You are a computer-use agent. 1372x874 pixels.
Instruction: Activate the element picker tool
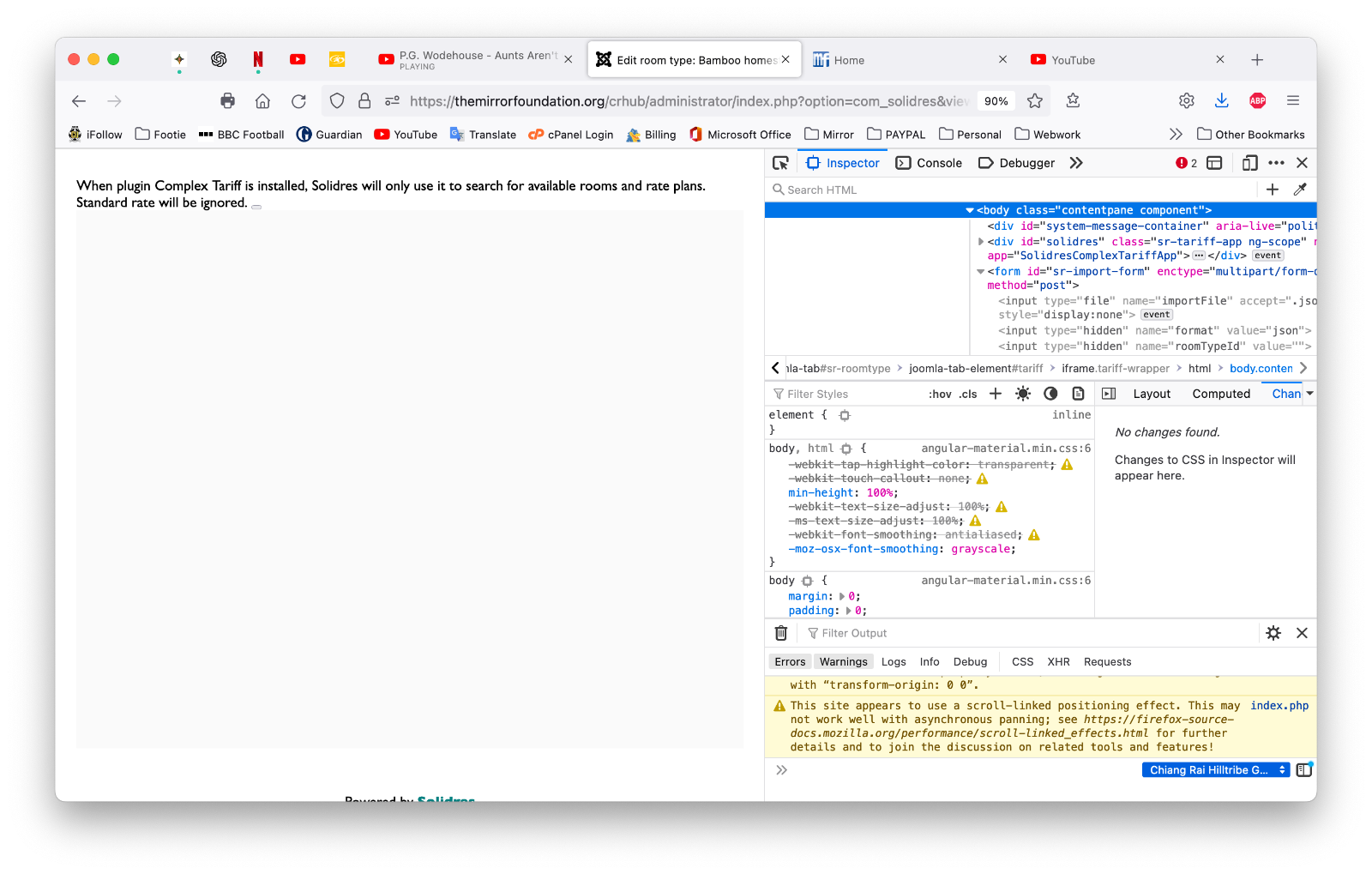780,163
